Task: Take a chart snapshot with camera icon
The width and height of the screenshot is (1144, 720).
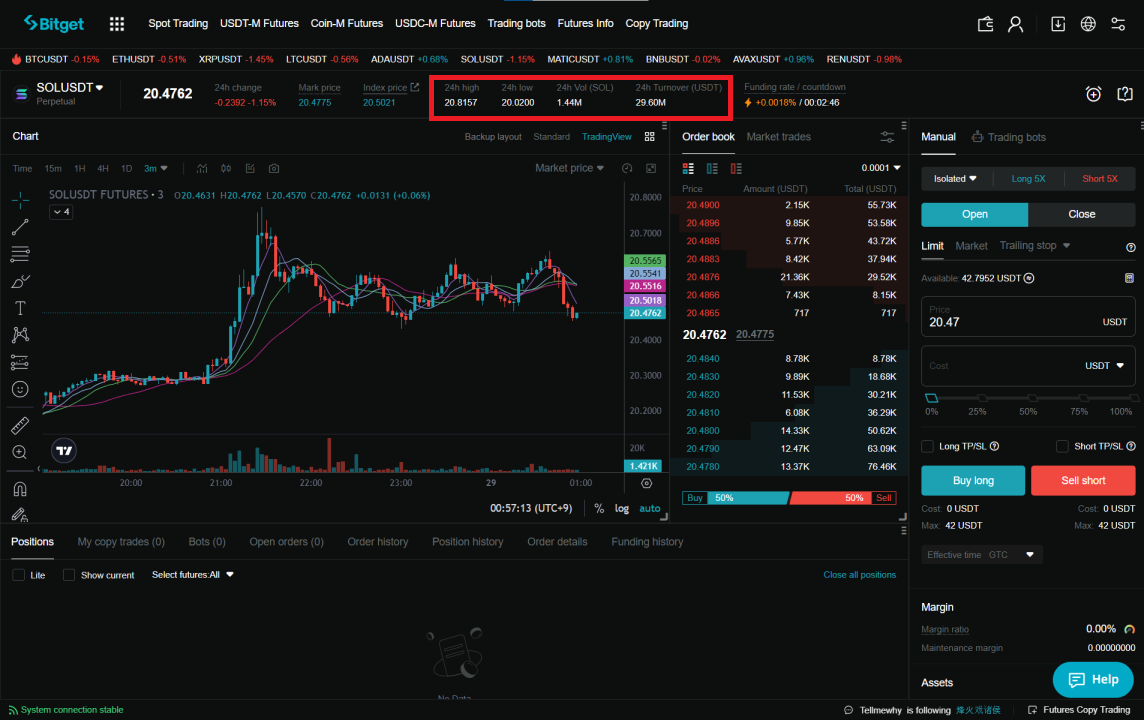Action: click(x=274, y=169)
